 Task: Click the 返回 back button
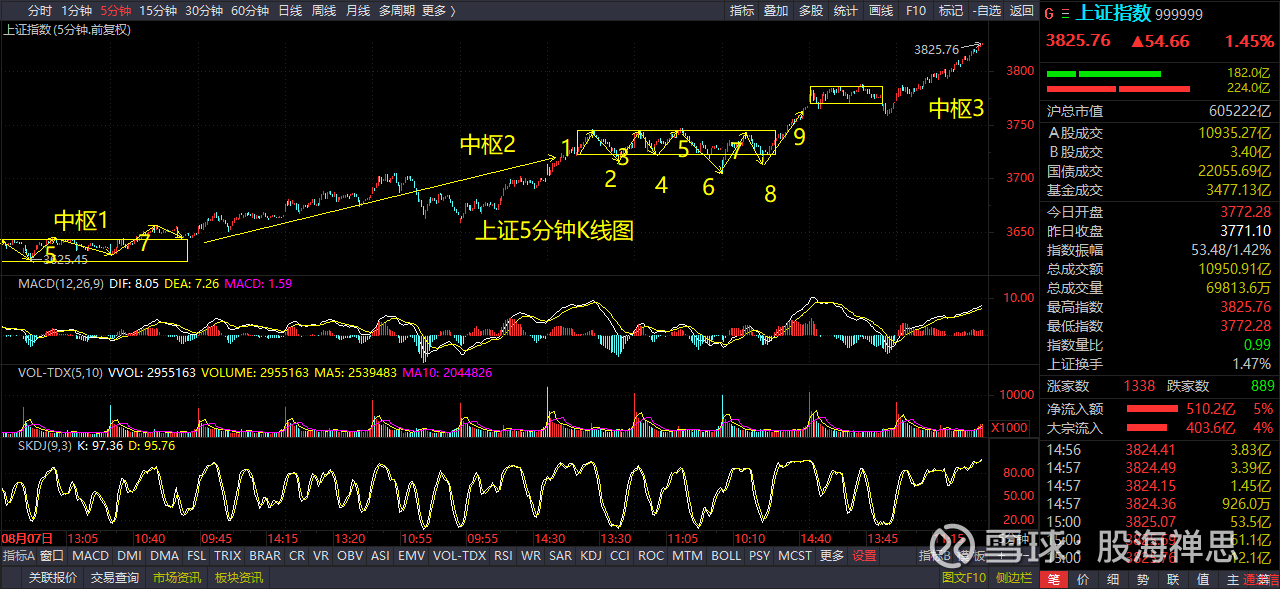point(1021,10)
